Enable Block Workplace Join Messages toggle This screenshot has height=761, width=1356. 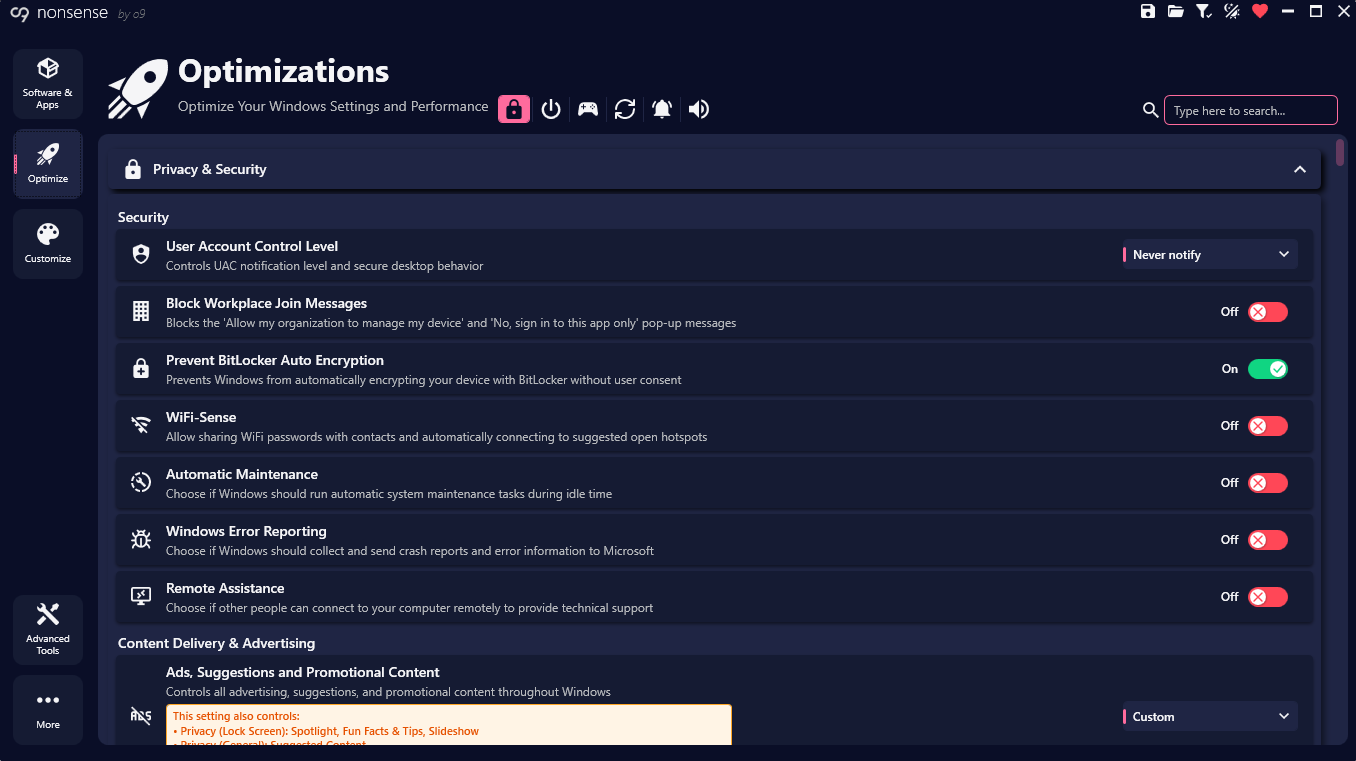pos(1267,312)
